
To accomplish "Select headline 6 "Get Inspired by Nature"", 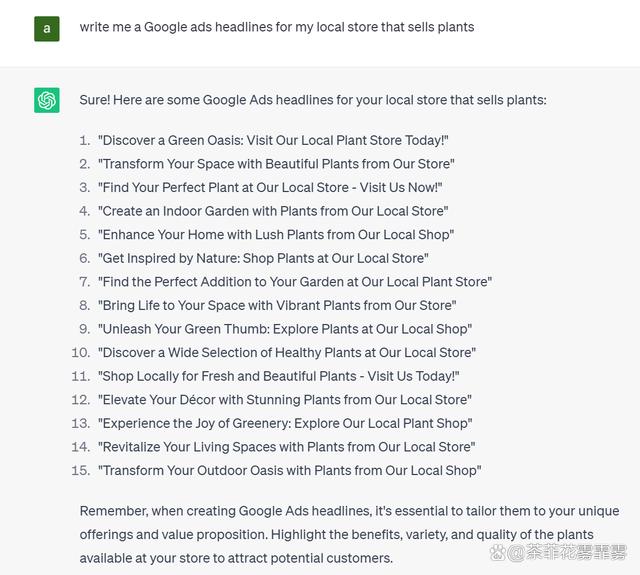I will tap(263, 258).
